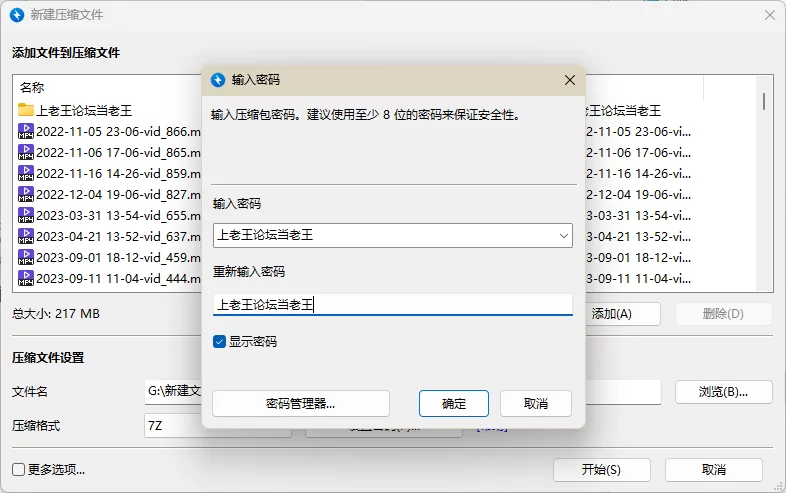Click MP4 icon for 2023-04-21 13-52-vid_637
The height and width of the screenshot is (493, 786).
tap(26, 237)
